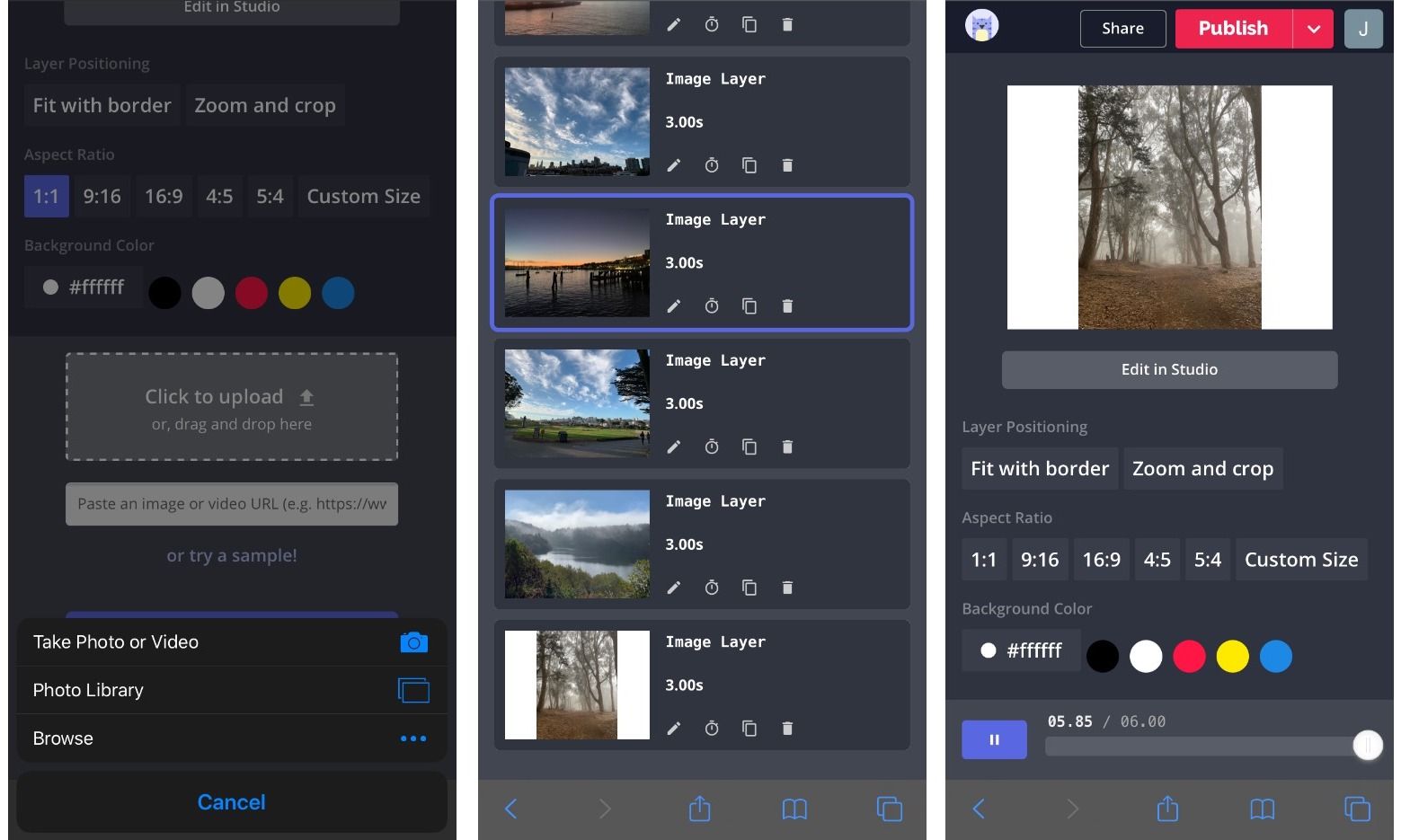Open the Kapwing cat logo

(x=981, y=27)
